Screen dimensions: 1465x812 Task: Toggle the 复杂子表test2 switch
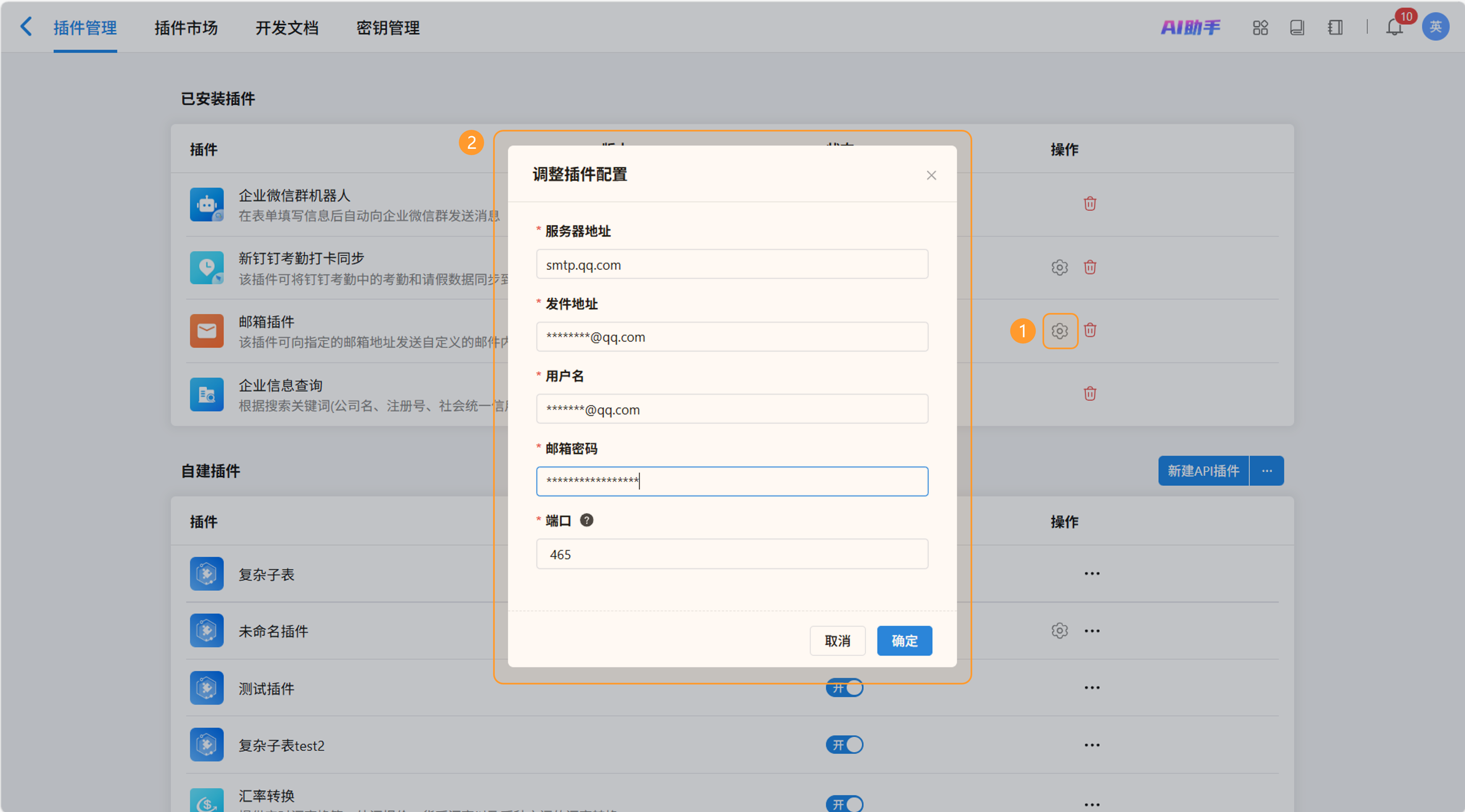pyautogui.click(x=844, y=745)
